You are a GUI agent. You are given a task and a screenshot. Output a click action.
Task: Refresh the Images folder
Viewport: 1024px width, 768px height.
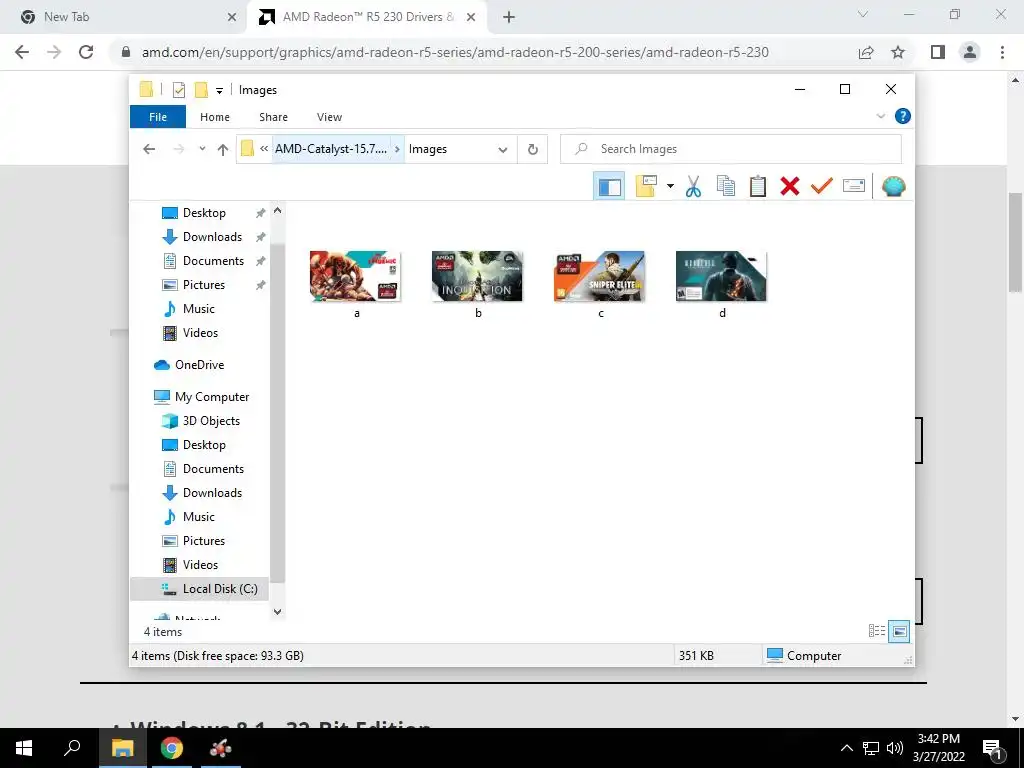coord(533,150)
